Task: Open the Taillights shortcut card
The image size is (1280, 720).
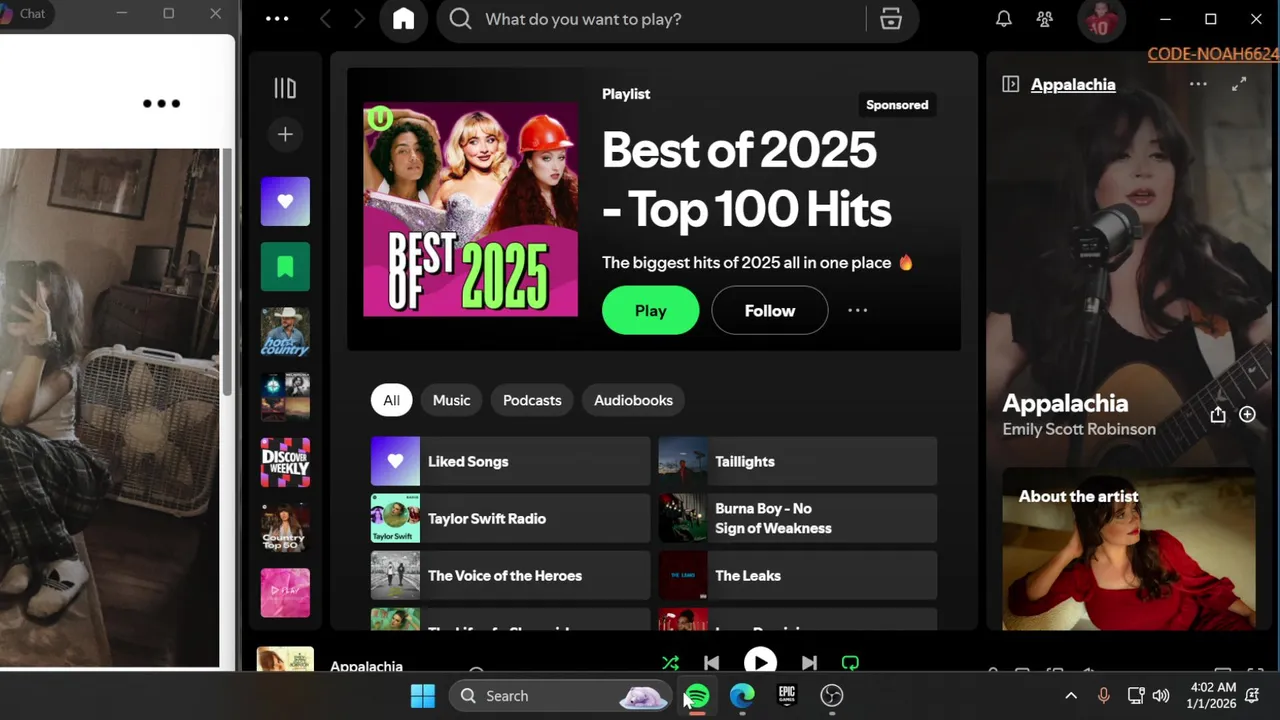Action: coord(798,461)
